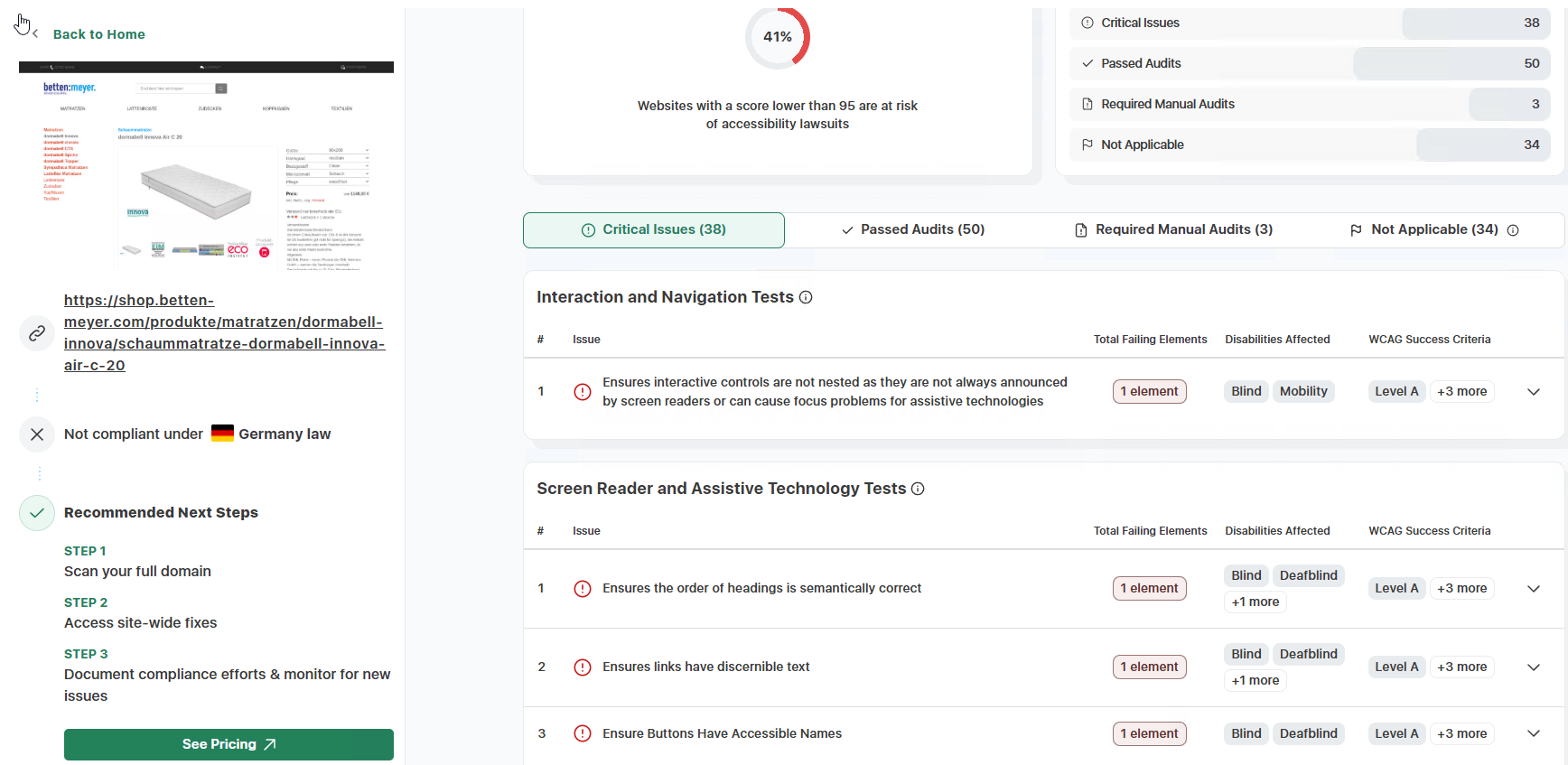Click the info icon on Not Applicable tab
Screen dimensions: 1568x765
pos(1513,230)
